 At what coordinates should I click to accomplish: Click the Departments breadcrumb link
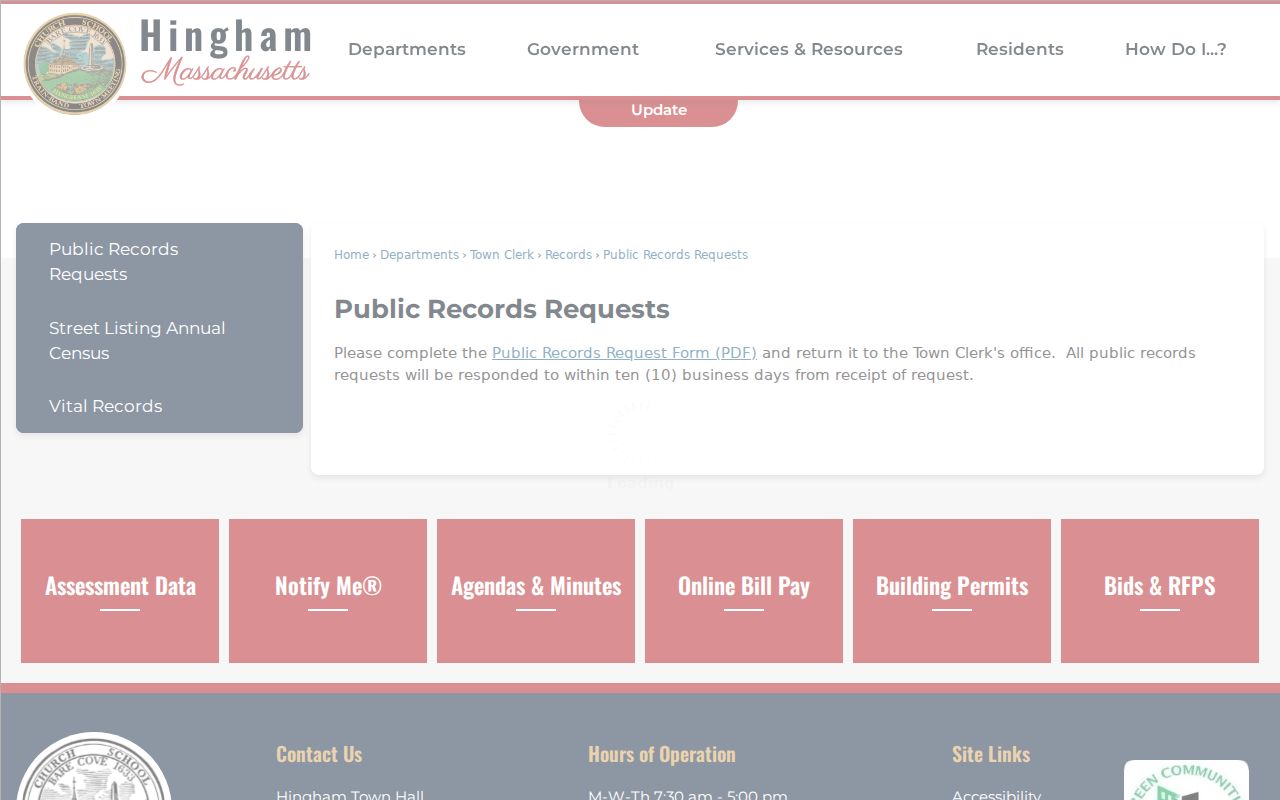click(x=420, y=255)
